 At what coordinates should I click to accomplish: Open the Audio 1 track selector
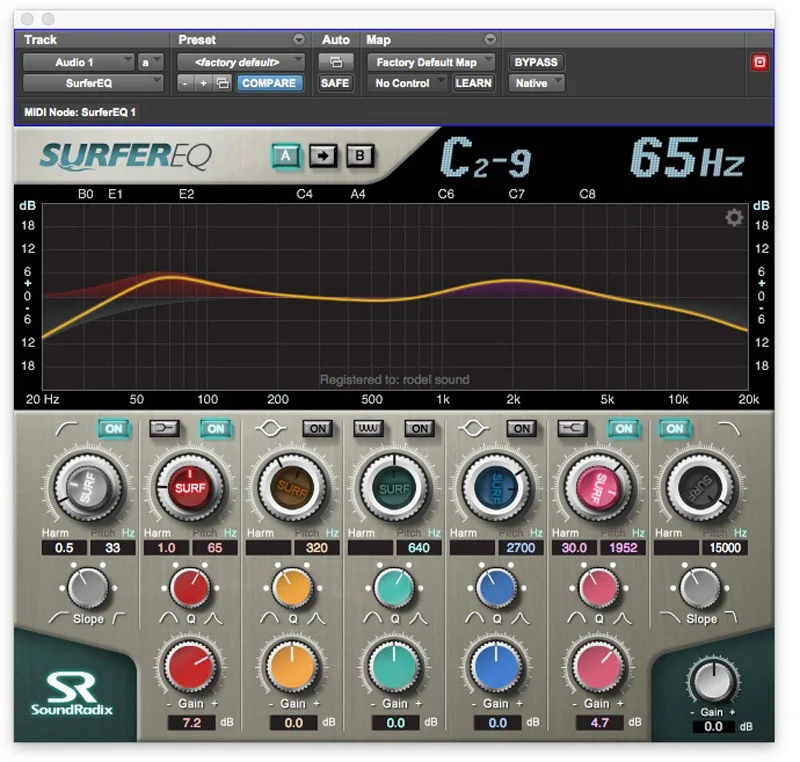pyautogui.click(x=79, y=62)
